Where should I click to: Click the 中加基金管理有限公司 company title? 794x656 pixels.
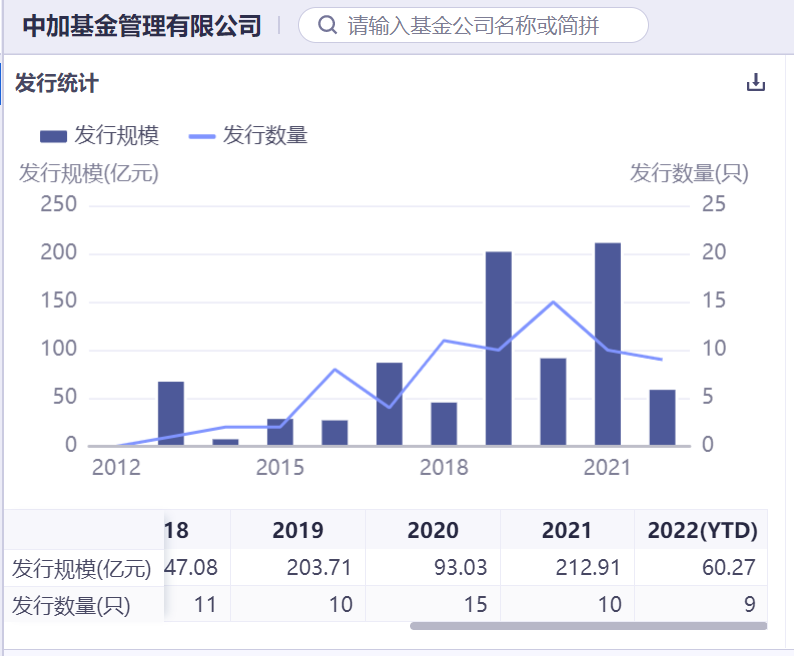click(x=142, y=26)
